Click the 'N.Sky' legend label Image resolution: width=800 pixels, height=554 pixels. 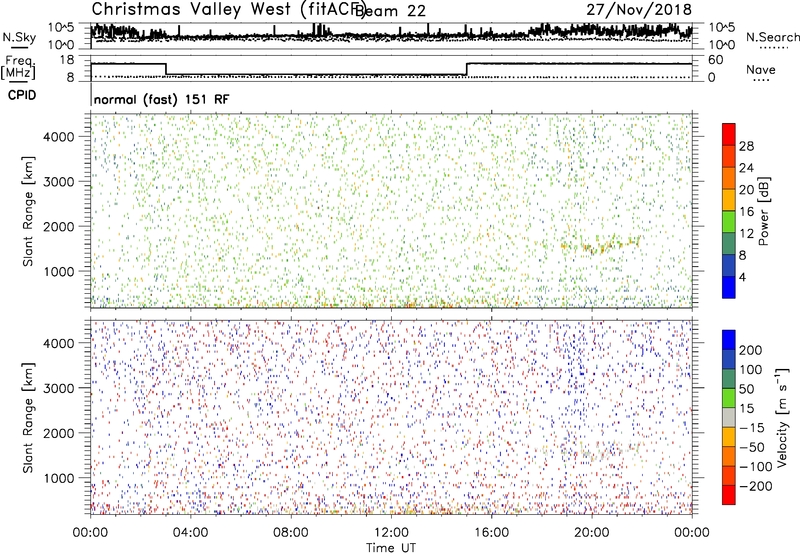click(19, 37)
